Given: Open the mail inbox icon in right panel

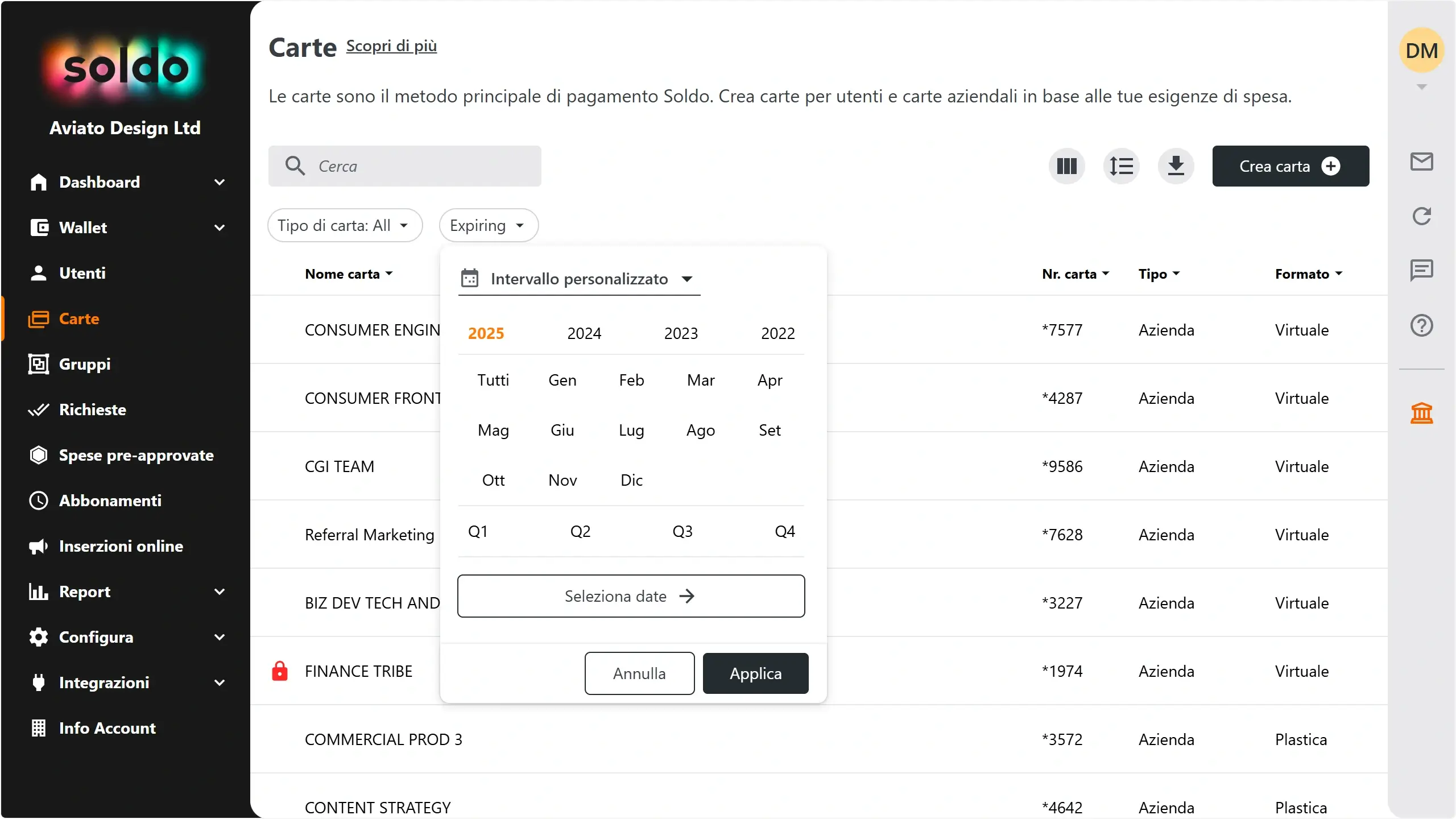Looking at the screenshot, I should pyautogui.click(x=1421, y=162).
